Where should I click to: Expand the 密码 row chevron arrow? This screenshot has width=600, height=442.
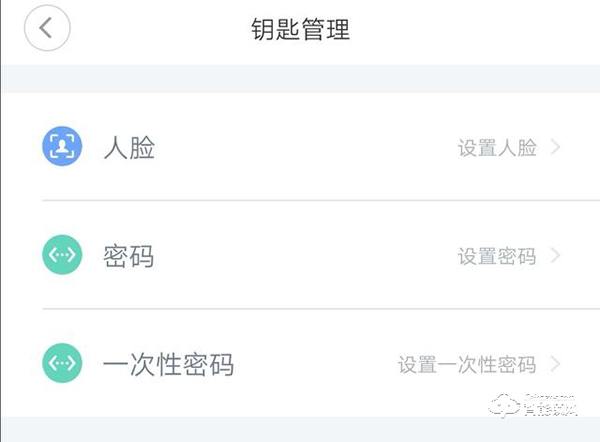click(556, 256)
